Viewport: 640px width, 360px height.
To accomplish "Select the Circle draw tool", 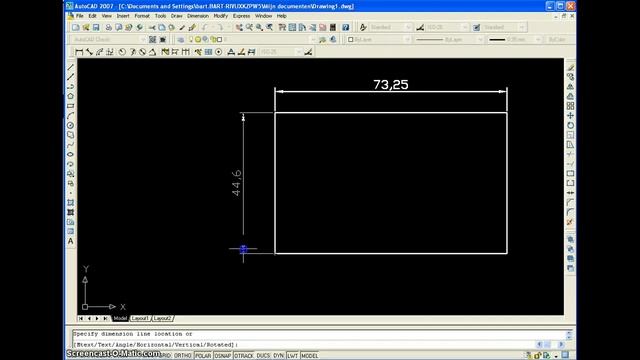I will [71, 125].
